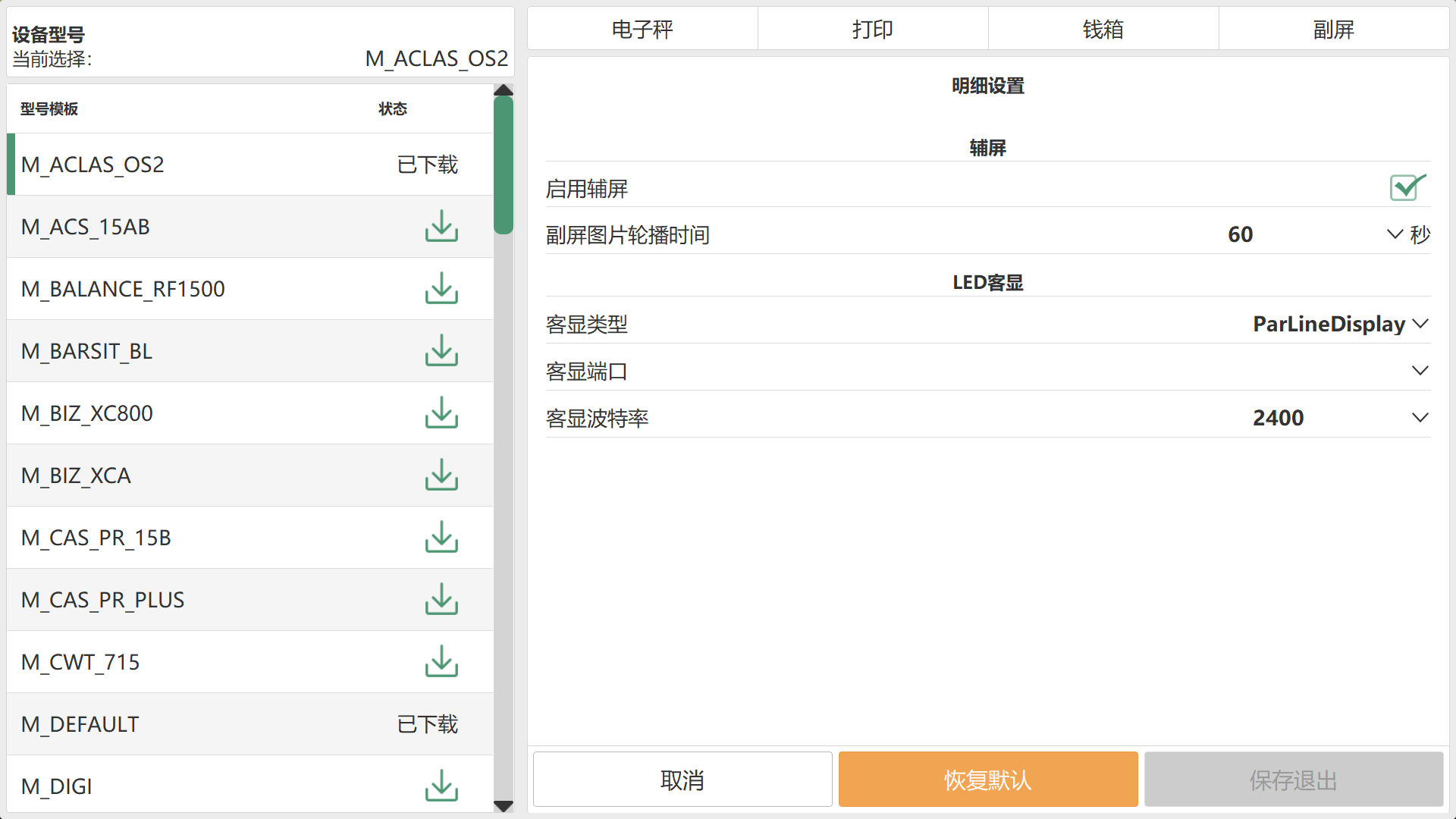Switch to the 电子秤 tab
1456x819 pixels.
coord(642,29)
